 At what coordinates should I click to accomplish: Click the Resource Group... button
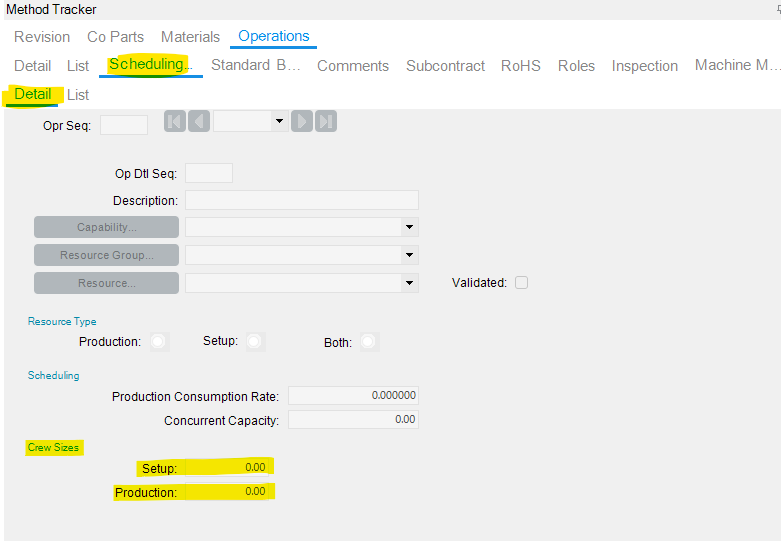(107, 255)
